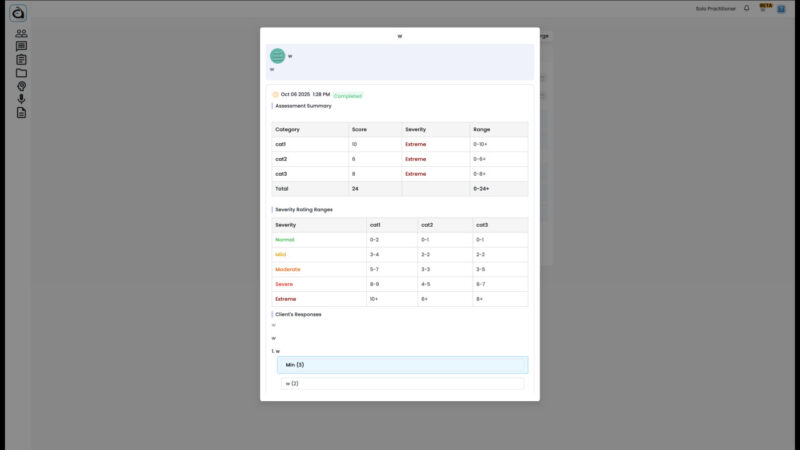The width and height of the screenshot is (800, 450).
Task: Open the blue user profile icon
Action: [x=781, y=9]
